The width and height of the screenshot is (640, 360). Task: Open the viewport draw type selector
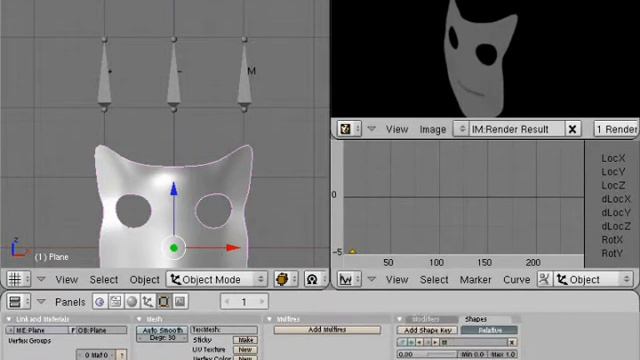coord(286,279)
